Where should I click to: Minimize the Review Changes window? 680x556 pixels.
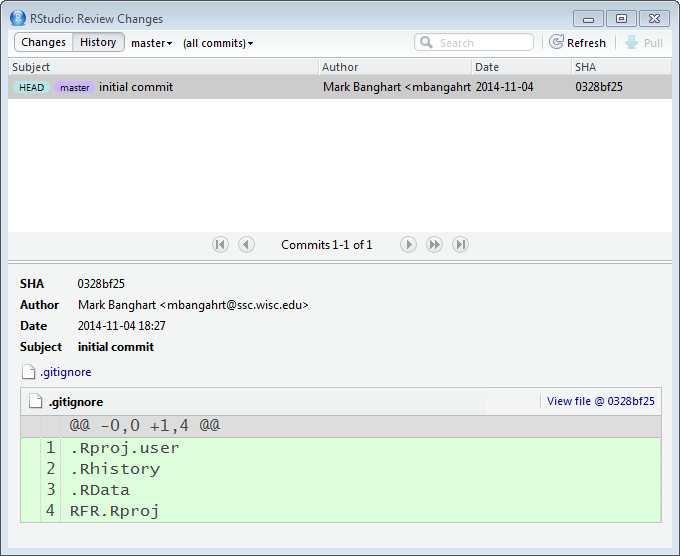(588, 19)
